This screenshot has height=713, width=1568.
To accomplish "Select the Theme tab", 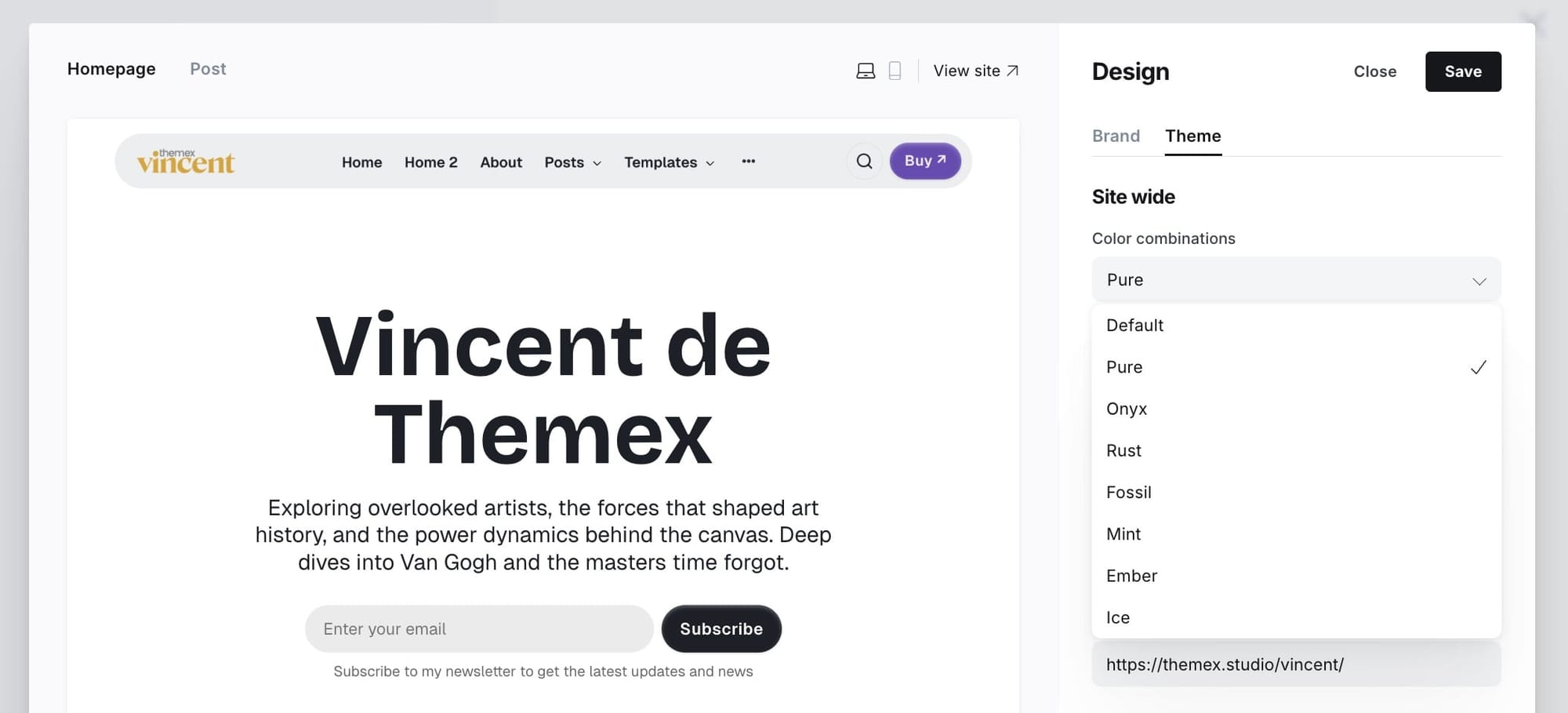I will [x=1192, y=136].
